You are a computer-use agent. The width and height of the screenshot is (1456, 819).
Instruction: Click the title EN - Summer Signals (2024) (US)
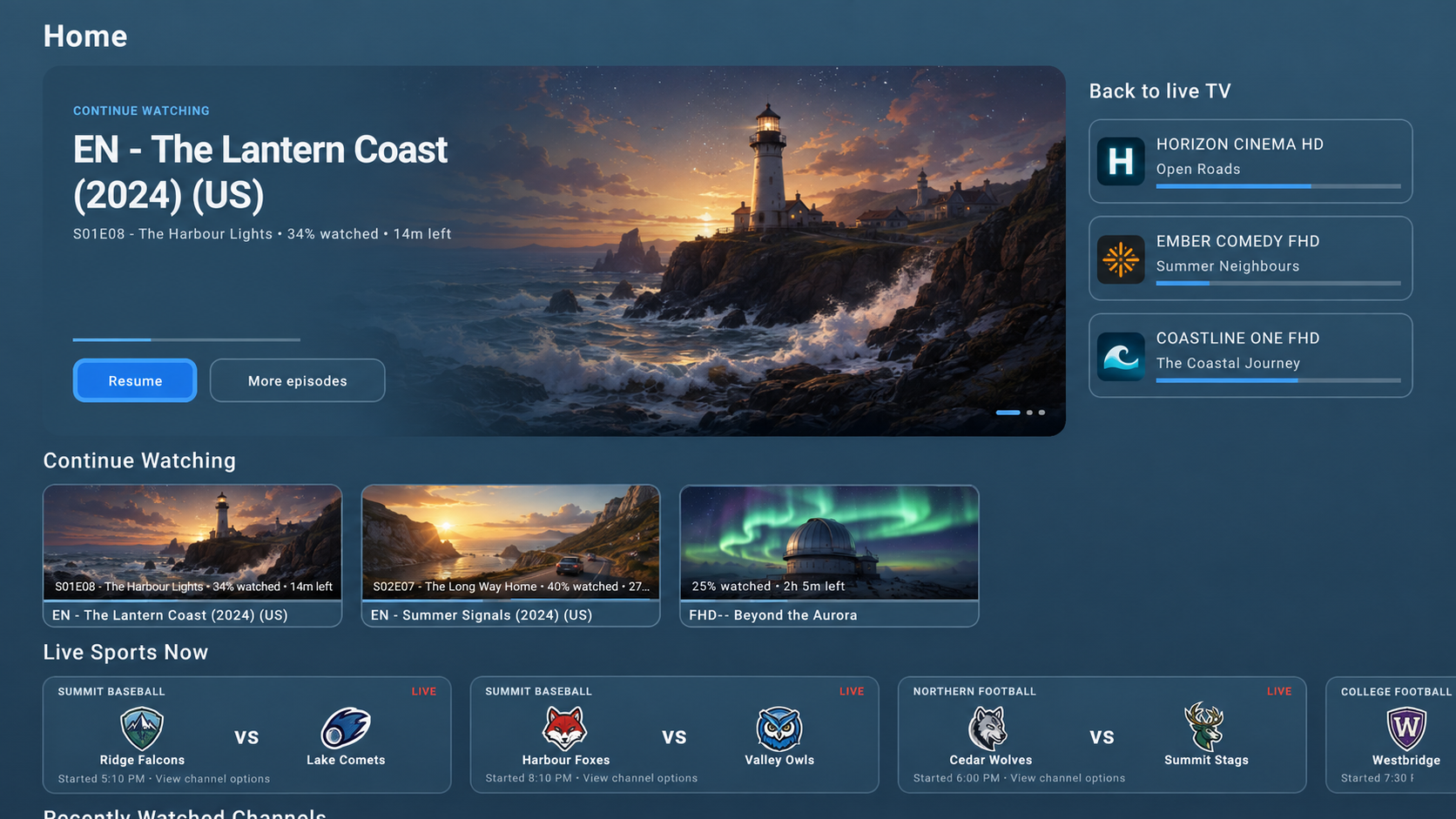pyautogui.click(x=482, y=615)
